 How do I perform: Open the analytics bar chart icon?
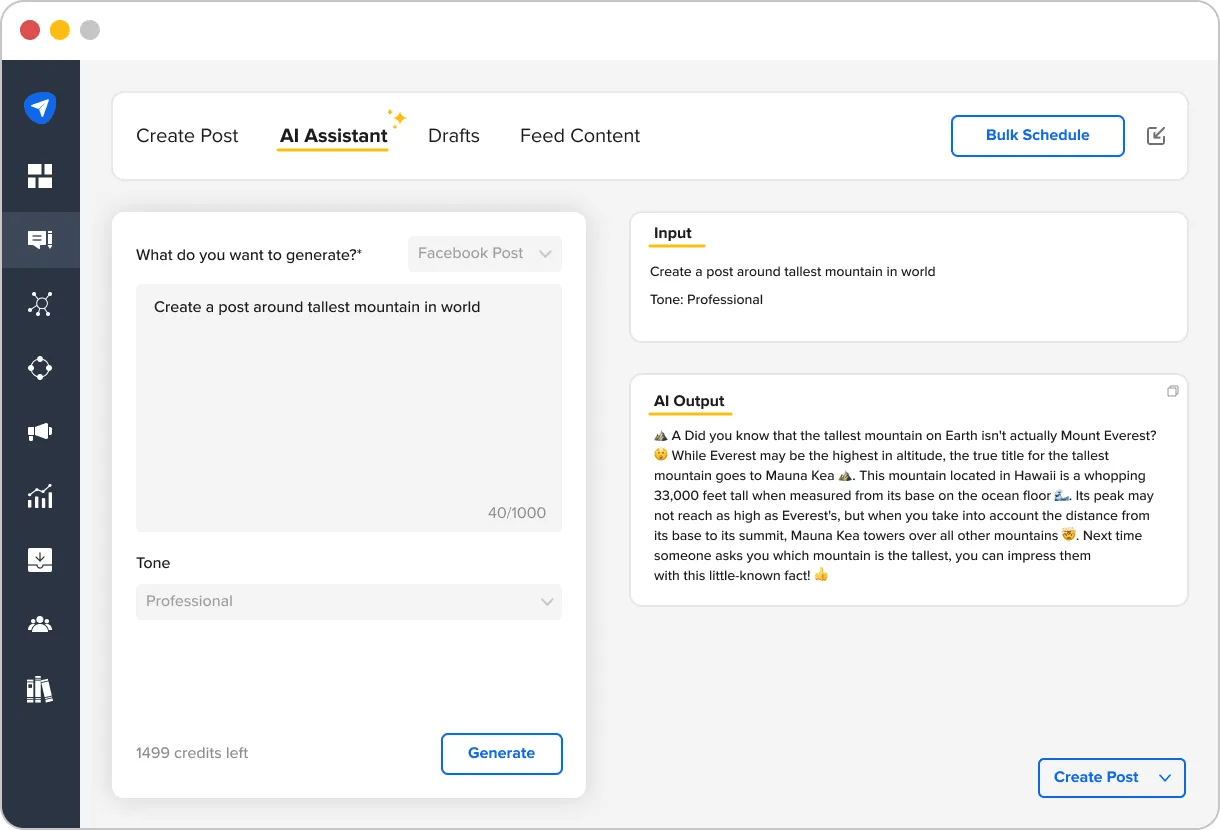[40, 496]
